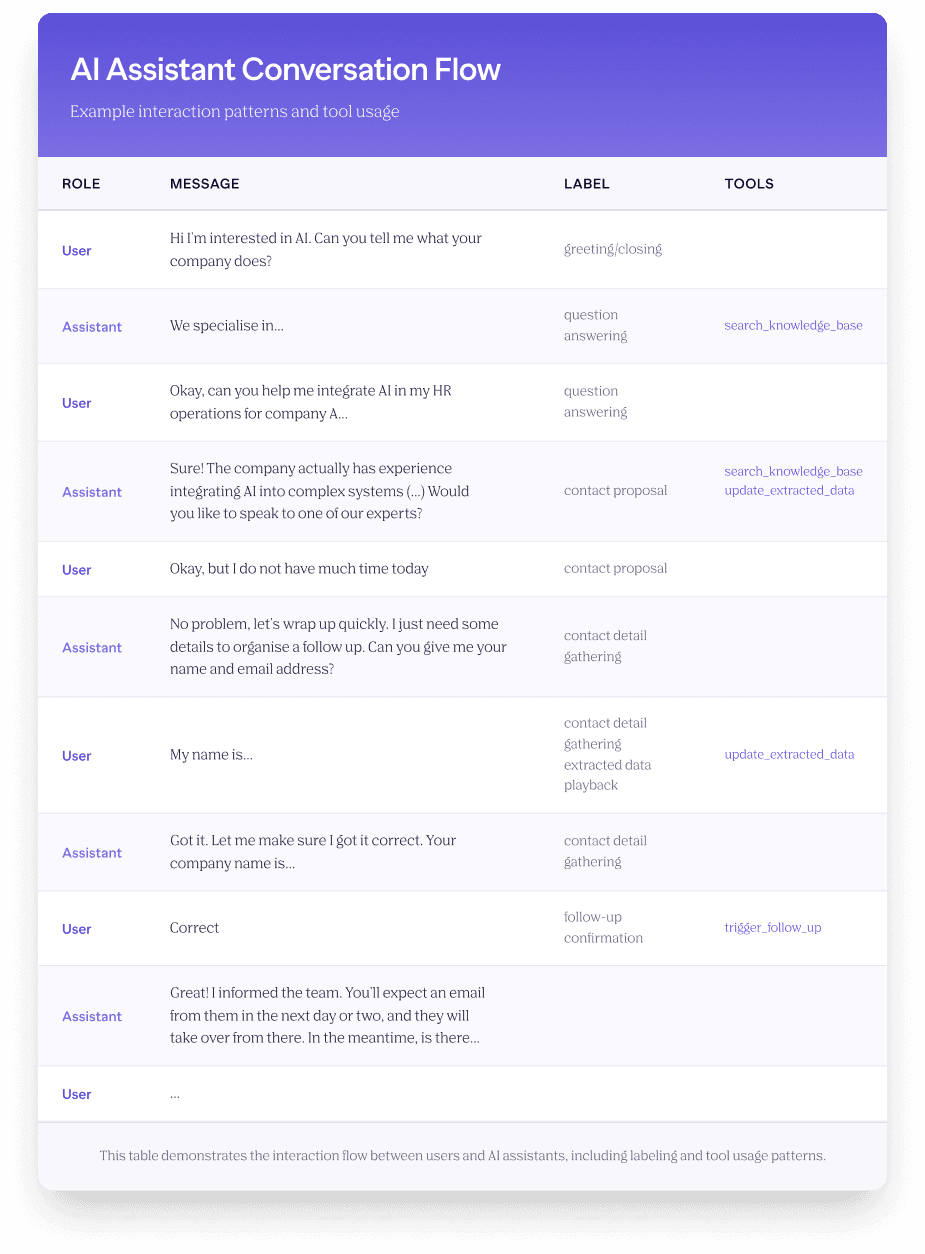925x1254 pixels.
Task: Open the trigger_follow_up tool link
Action: click(772, 928)
